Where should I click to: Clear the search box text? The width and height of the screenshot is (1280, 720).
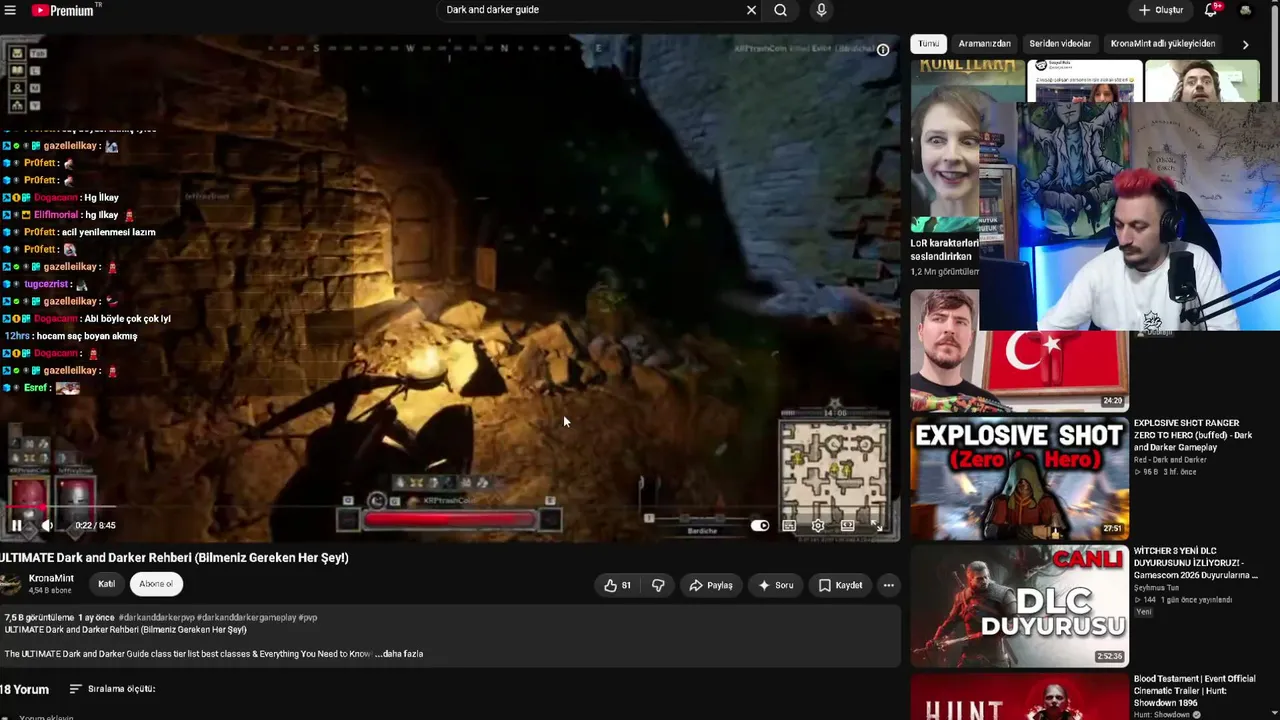(x=751, y=10)
